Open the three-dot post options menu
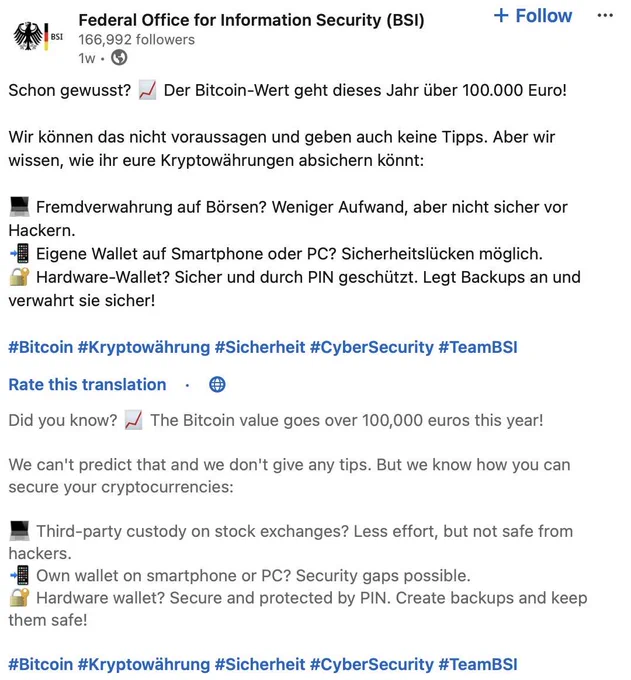The width and height of the screenshot is (631, 680). pyautogui.click(x=605, y=16)
